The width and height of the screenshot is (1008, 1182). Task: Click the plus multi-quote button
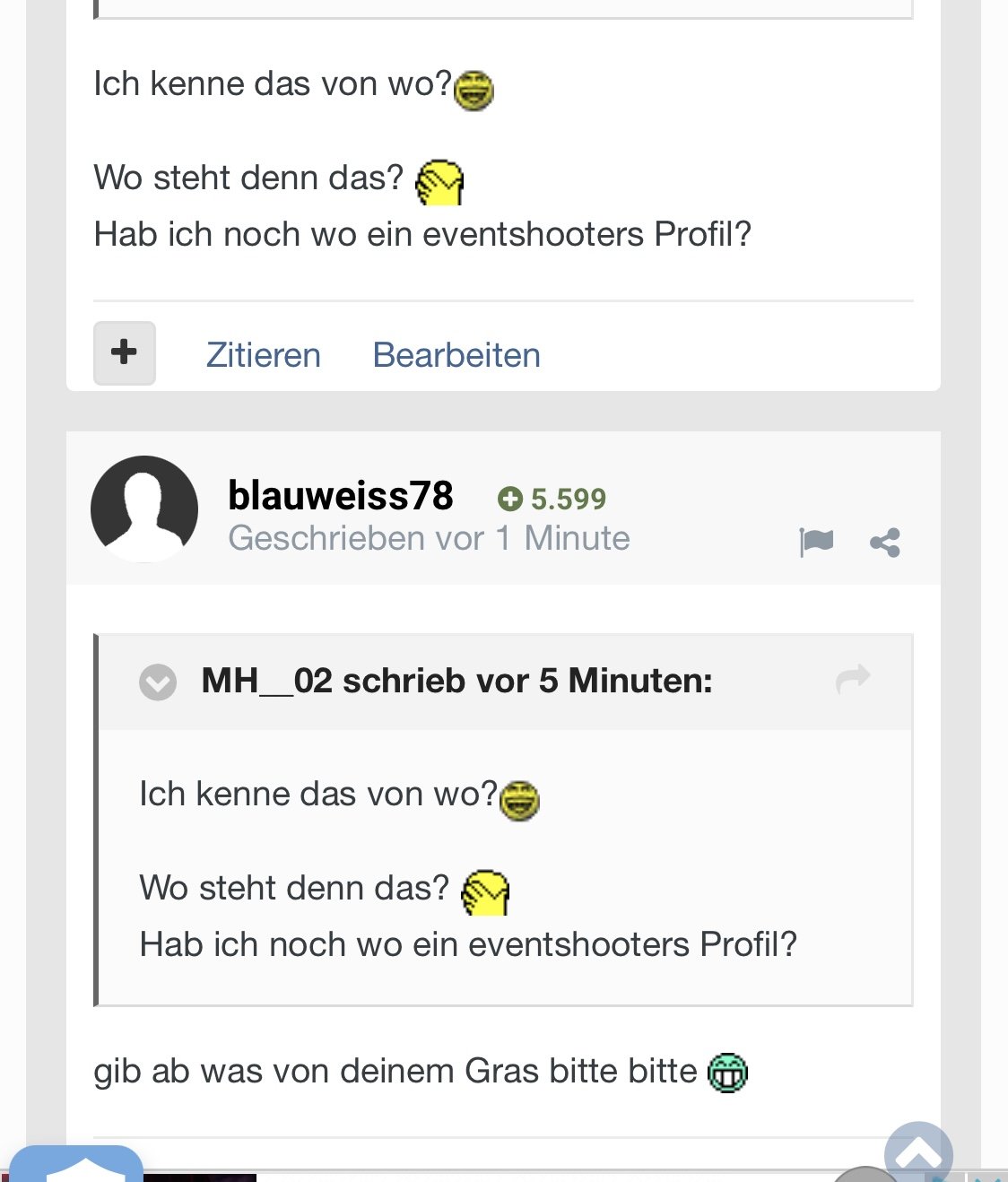[125, 353]
